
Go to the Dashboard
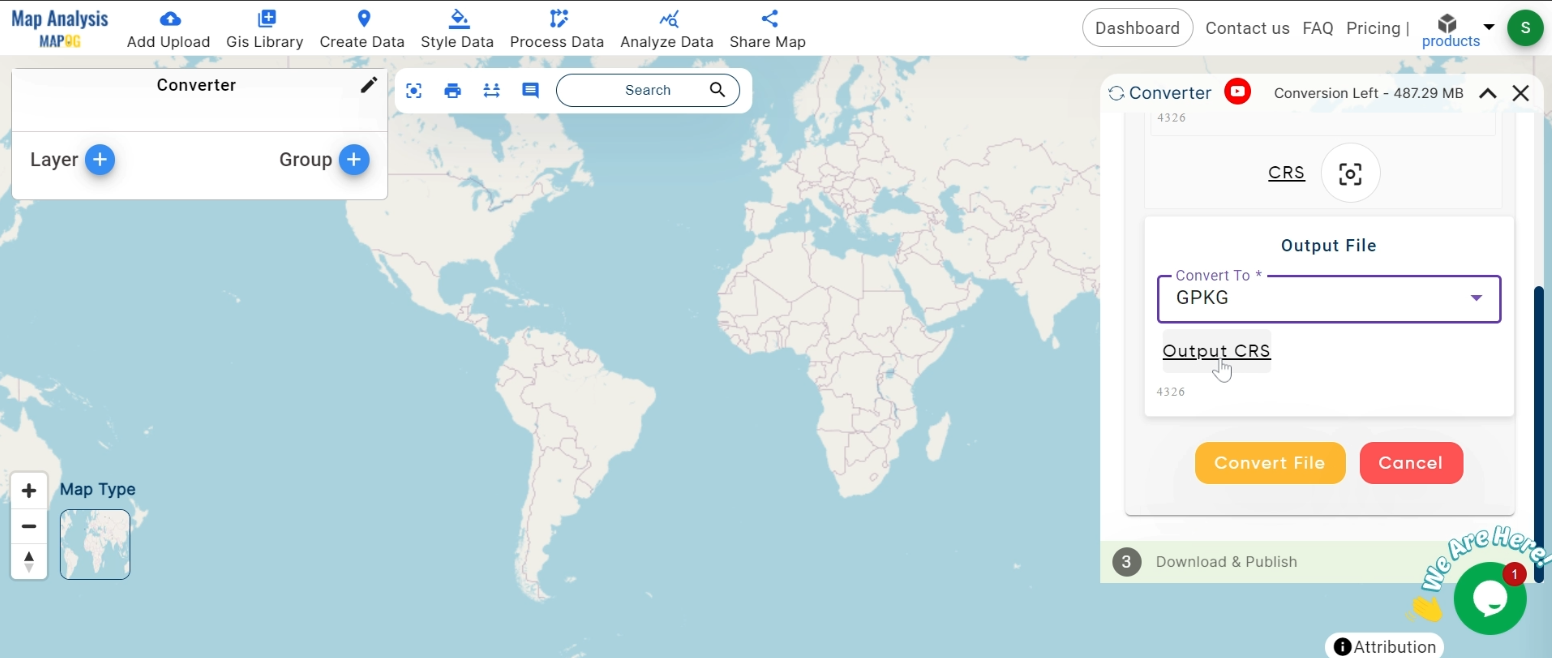coord(1137,28)
